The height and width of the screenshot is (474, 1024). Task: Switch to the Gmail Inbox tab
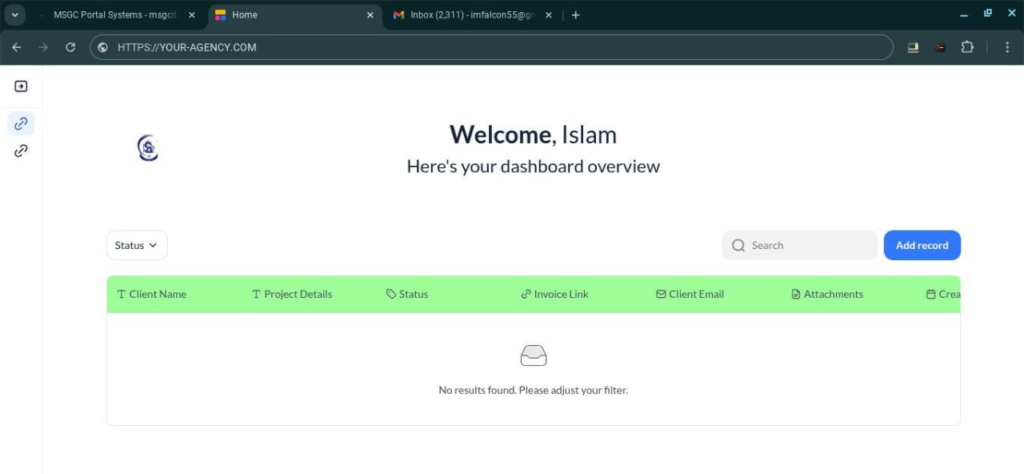click(470, 15)
